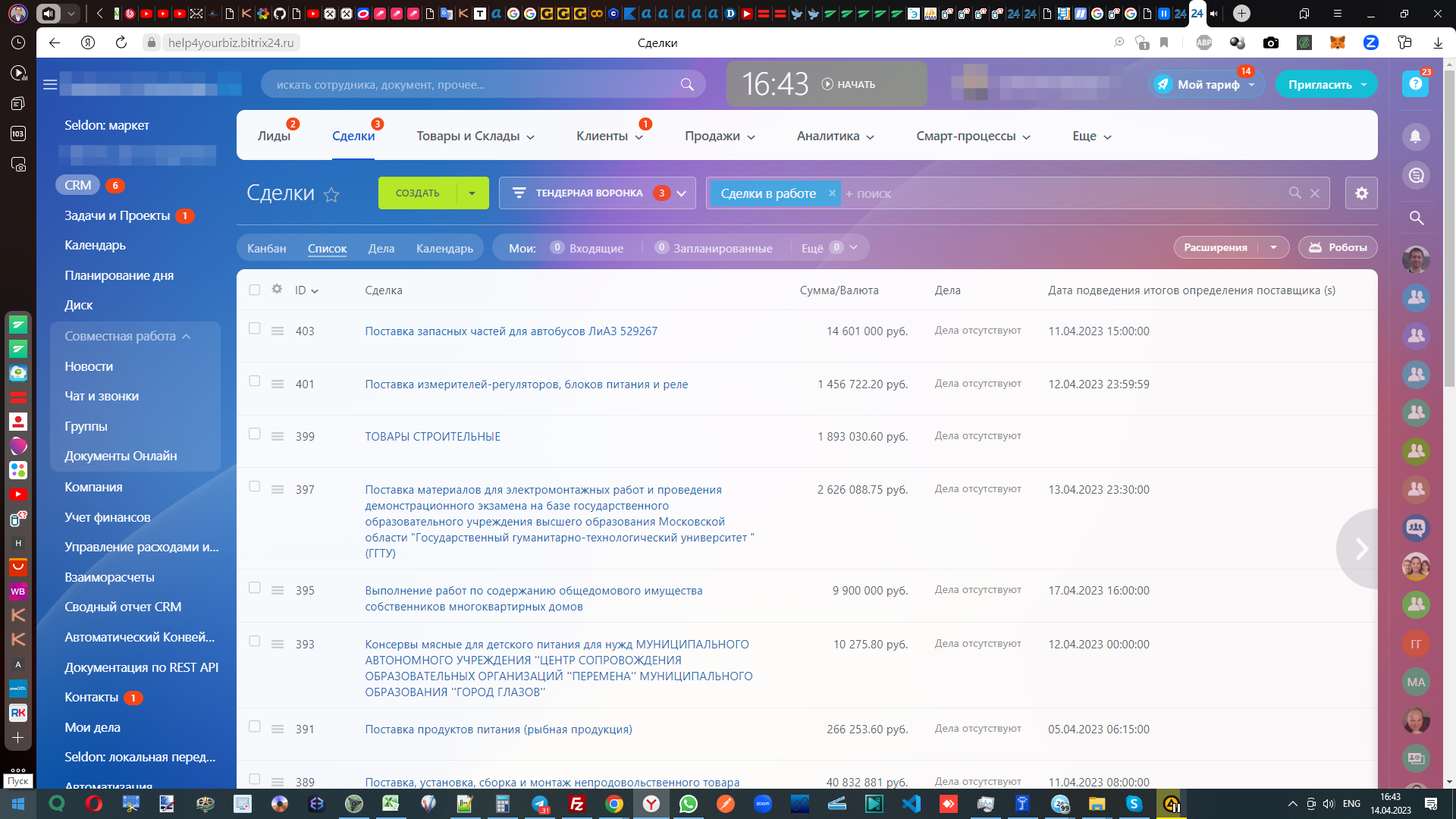Click the drag handle of deal 403

pos(278,331)
